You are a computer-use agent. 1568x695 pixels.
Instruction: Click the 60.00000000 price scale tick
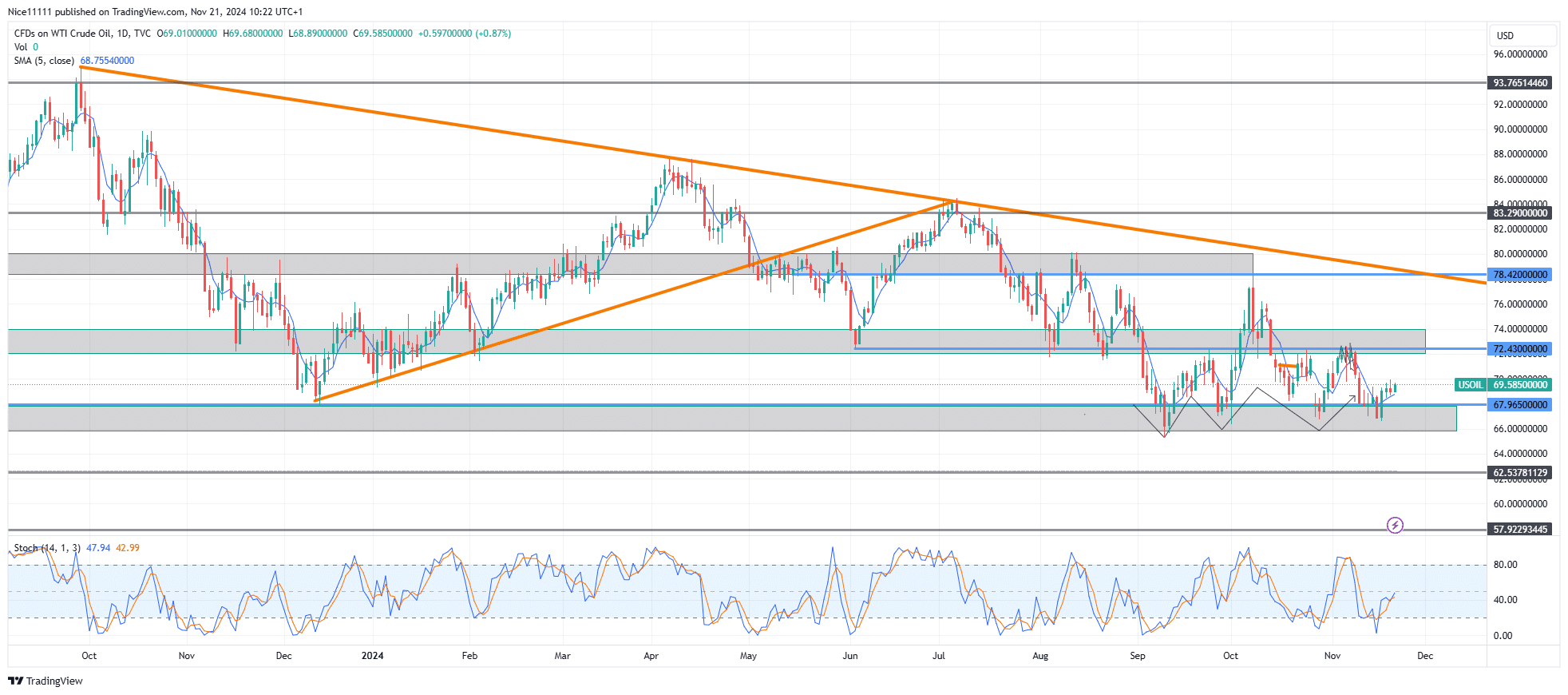[x=1521, y=504]
